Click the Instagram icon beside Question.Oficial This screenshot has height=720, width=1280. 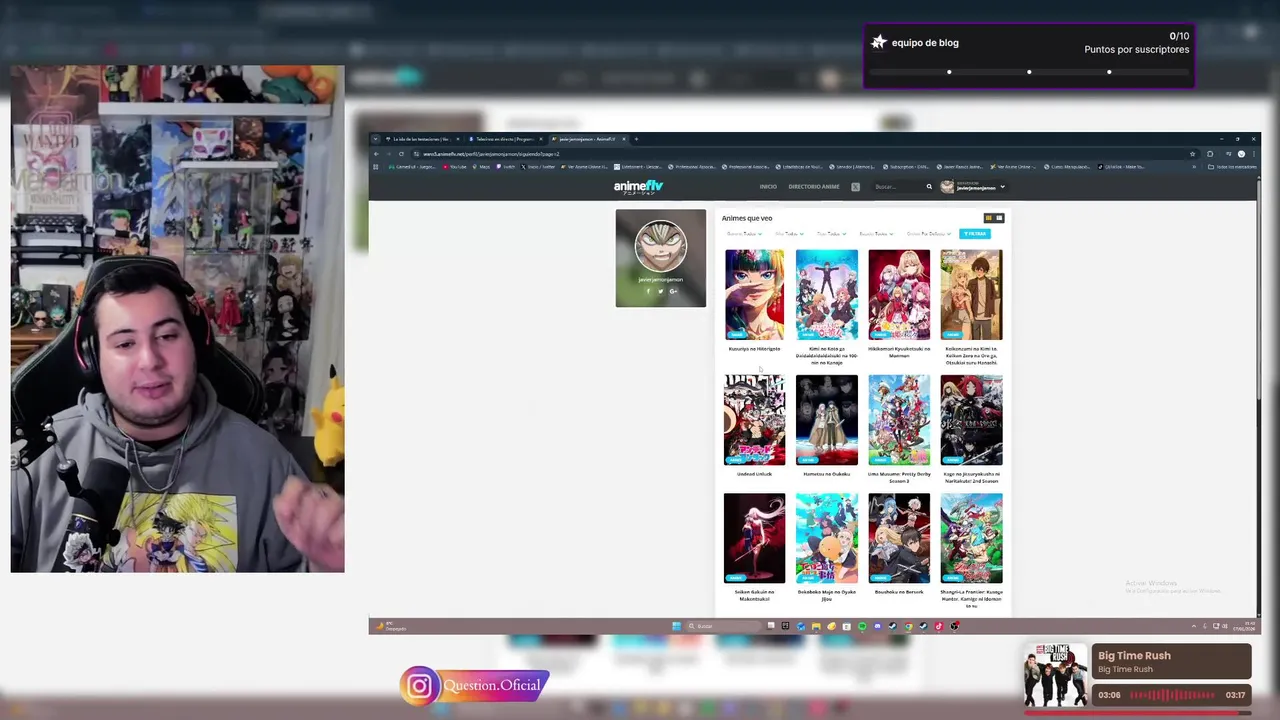point(419,686)
